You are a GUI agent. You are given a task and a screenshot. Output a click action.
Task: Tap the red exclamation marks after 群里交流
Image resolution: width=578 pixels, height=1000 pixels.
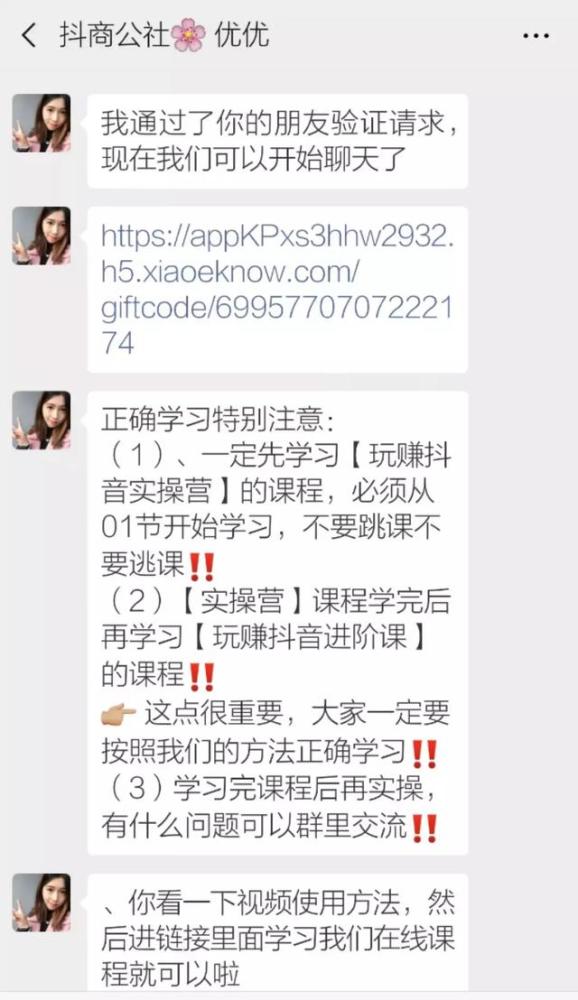point(424,828)
